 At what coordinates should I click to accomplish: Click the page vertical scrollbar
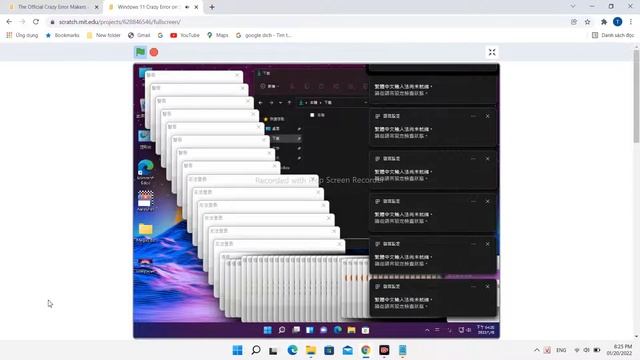pos(636,97)
